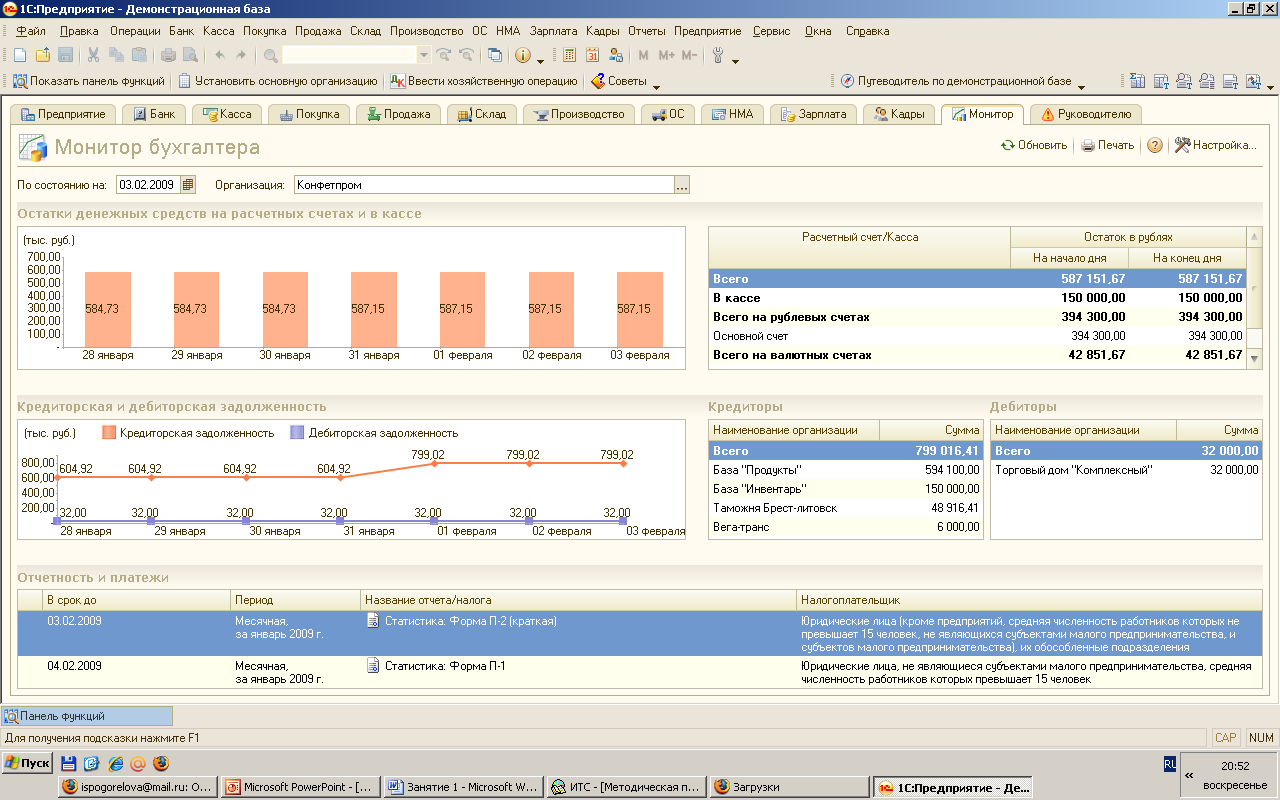
Task: Click the Copy toolbar icon
Action: [x=116, y=55]
